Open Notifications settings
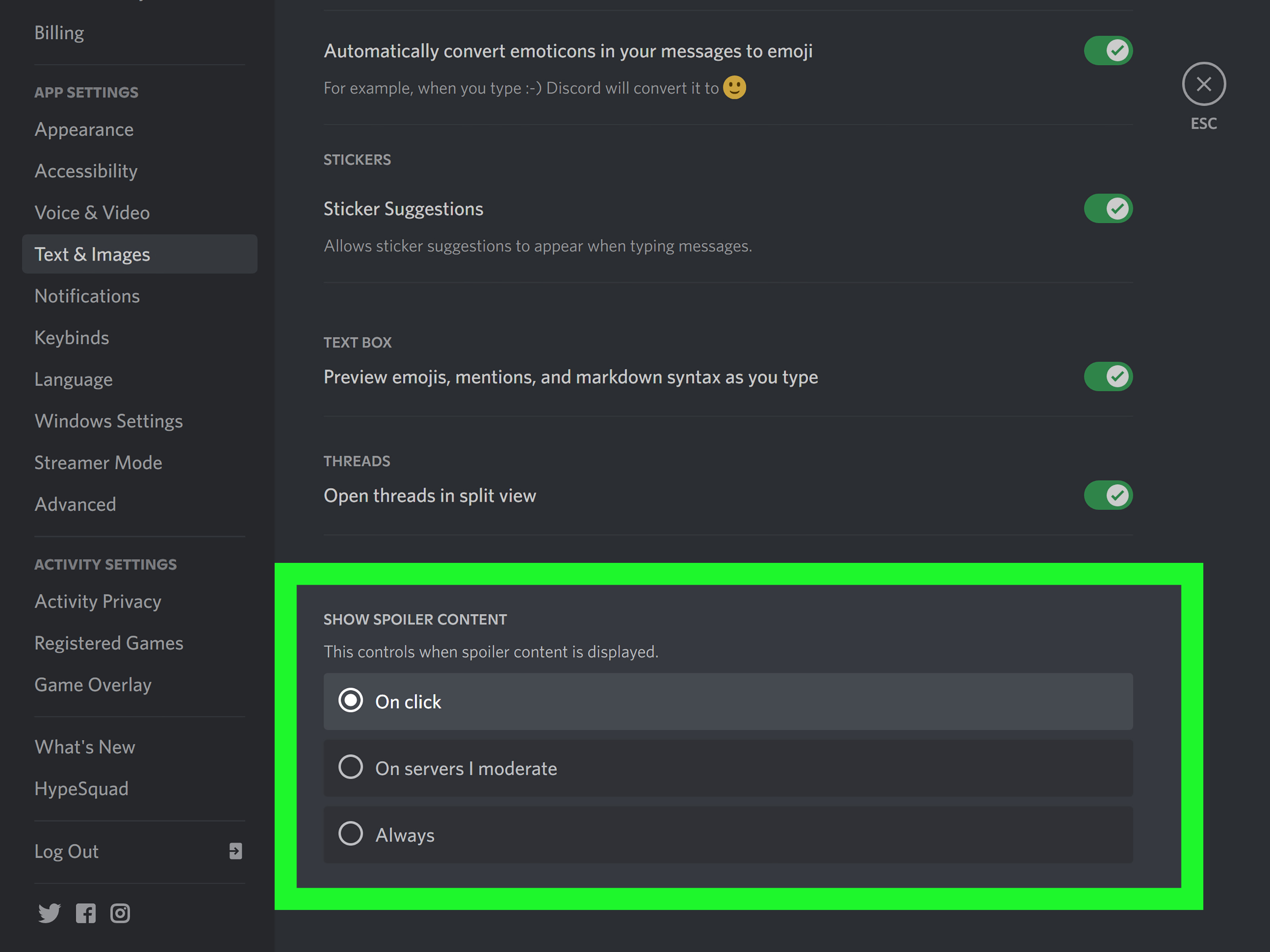Screen dimensions: 1270x952 87,296
